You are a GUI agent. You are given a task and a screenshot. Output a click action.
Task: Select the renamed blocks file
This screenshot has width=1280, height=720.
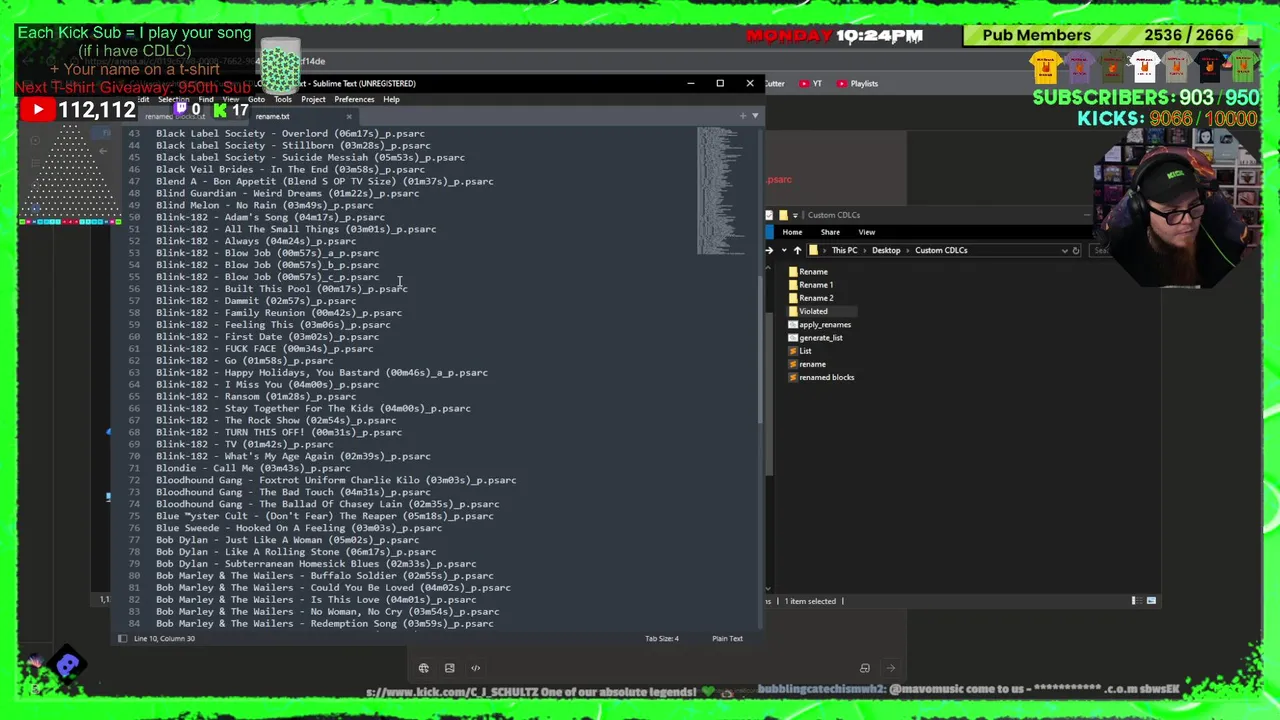tap(821, 377)
